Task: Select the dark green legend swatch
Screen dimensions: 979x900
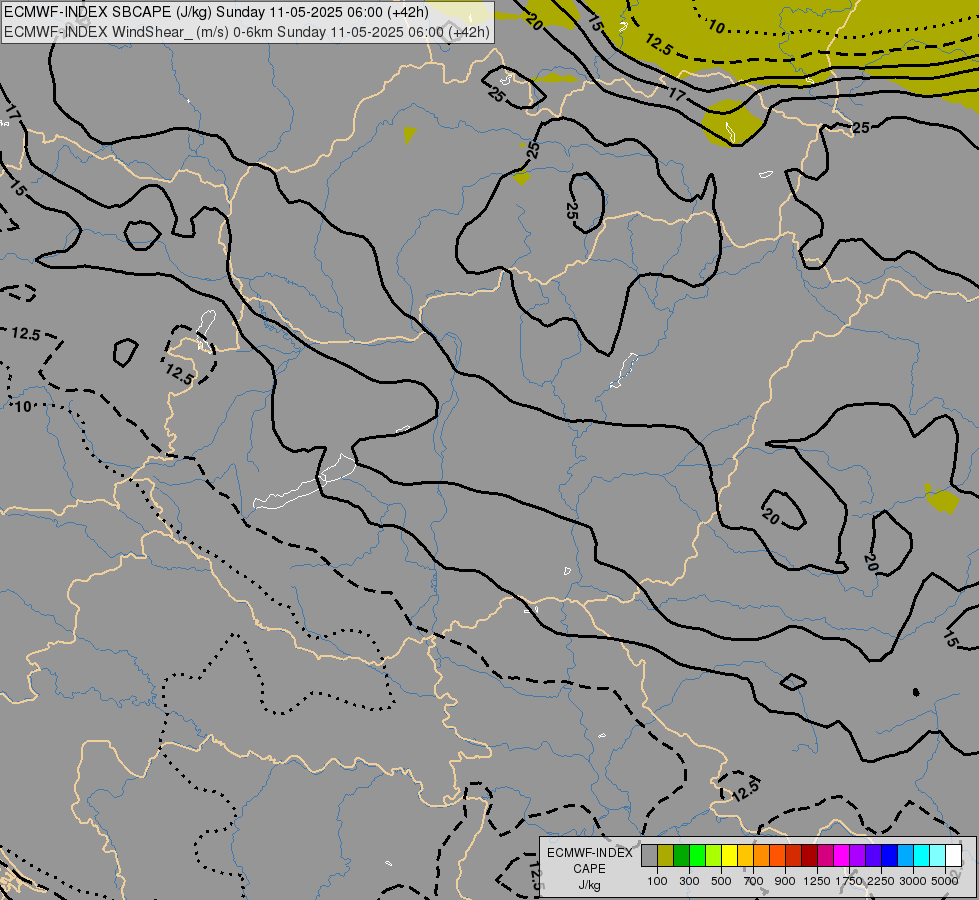Action: [681, 856]
